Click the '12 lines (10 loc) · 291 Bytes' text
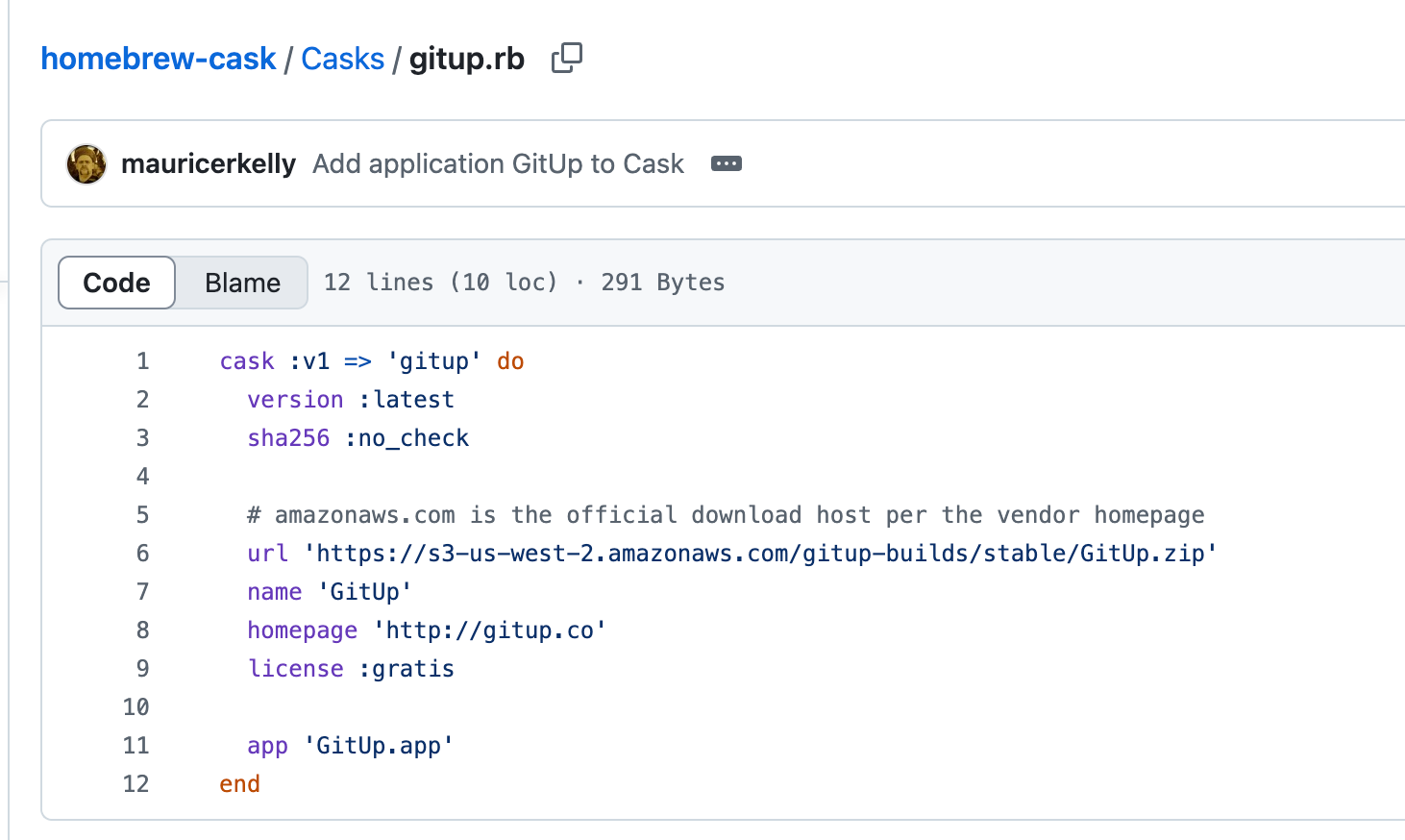 pos(524,283)
